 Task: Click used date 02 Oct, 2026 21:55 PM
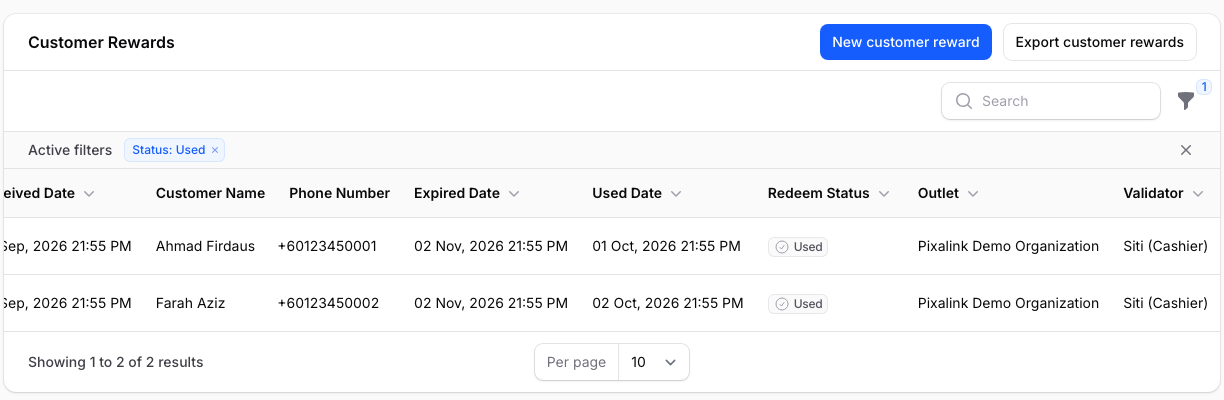tap(666, 303)
